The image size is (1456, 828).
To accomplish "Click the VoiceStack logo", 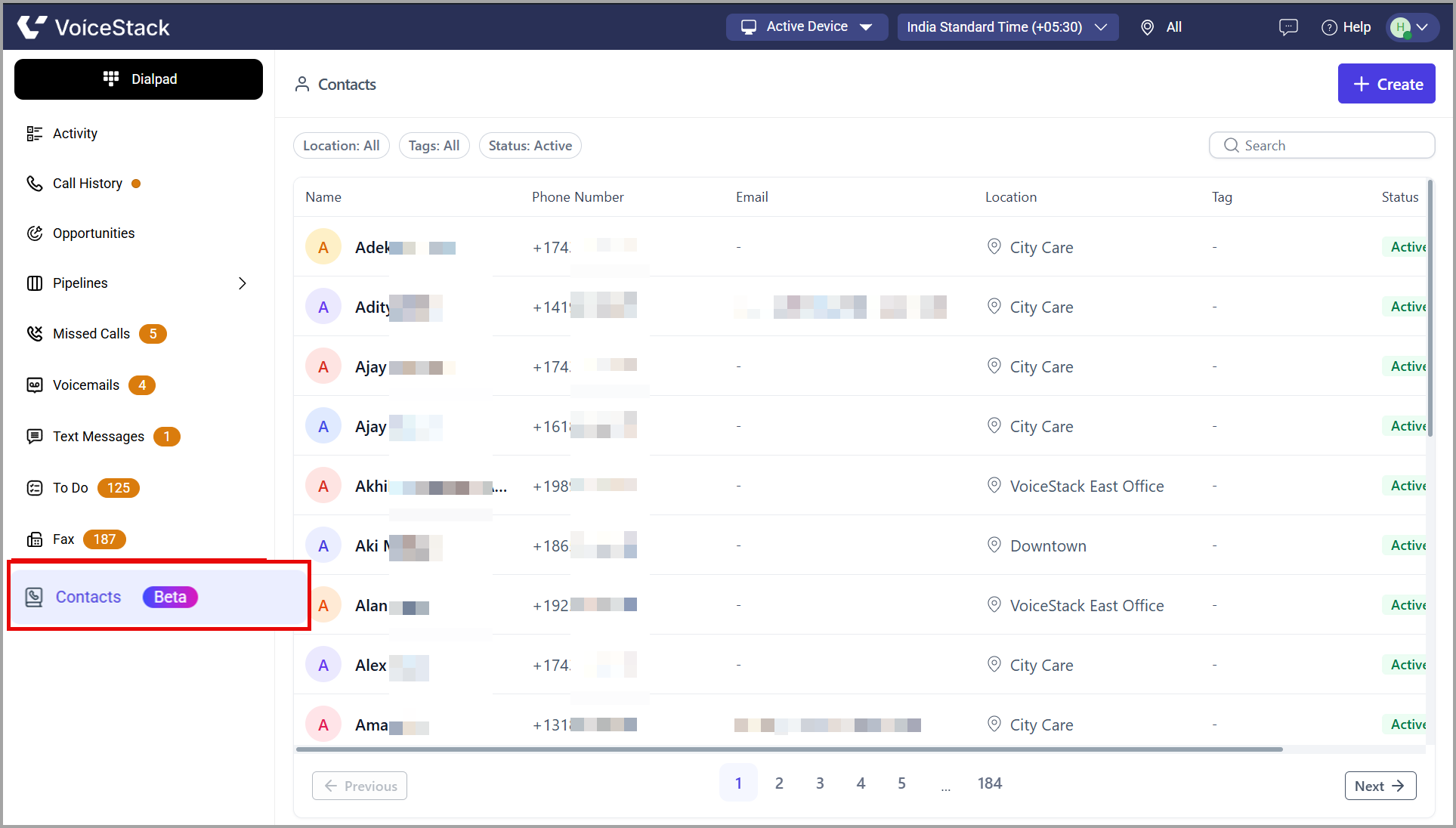I will click(94, 27).
